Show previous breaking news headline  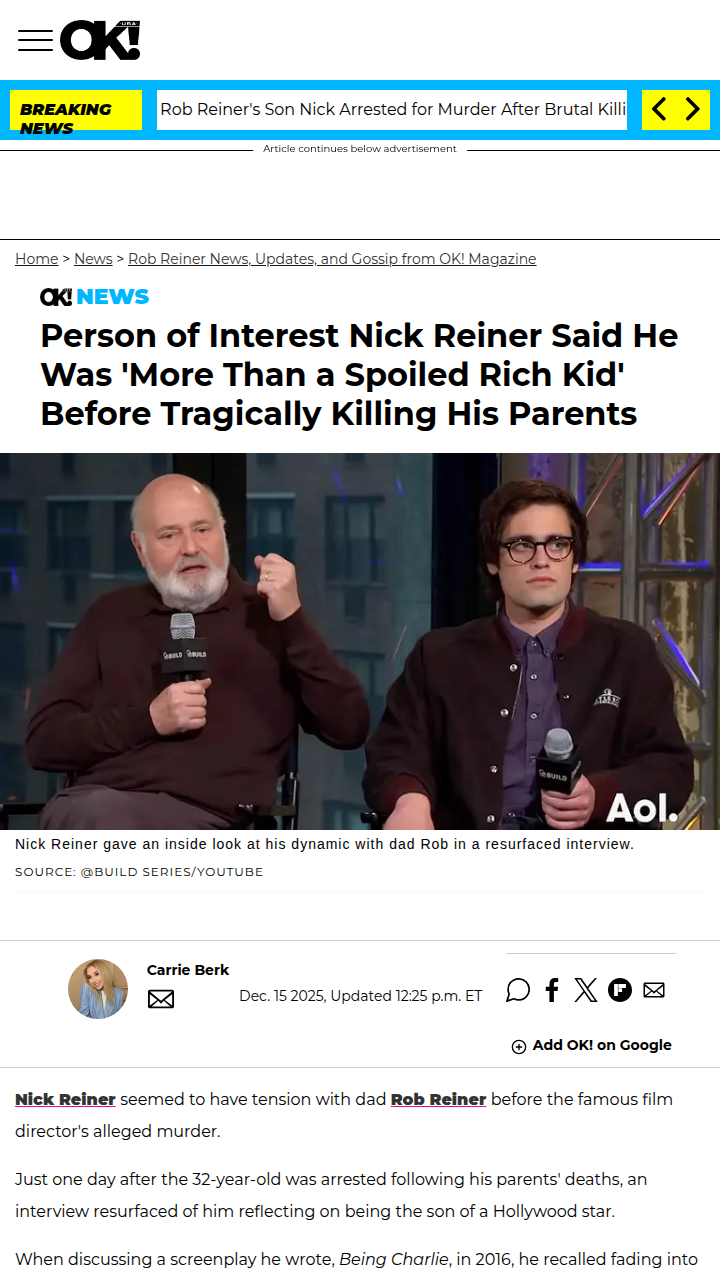click(x=659, y=110)
